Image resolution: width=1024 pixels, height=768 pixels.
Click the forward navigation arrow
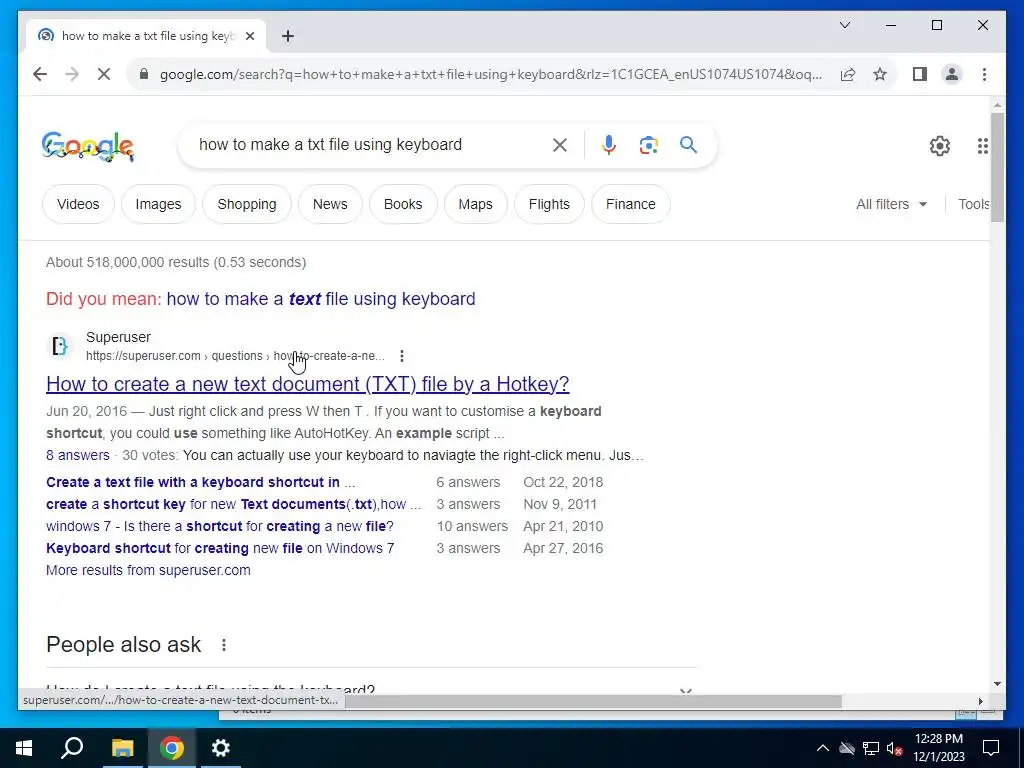click(72, 74)
